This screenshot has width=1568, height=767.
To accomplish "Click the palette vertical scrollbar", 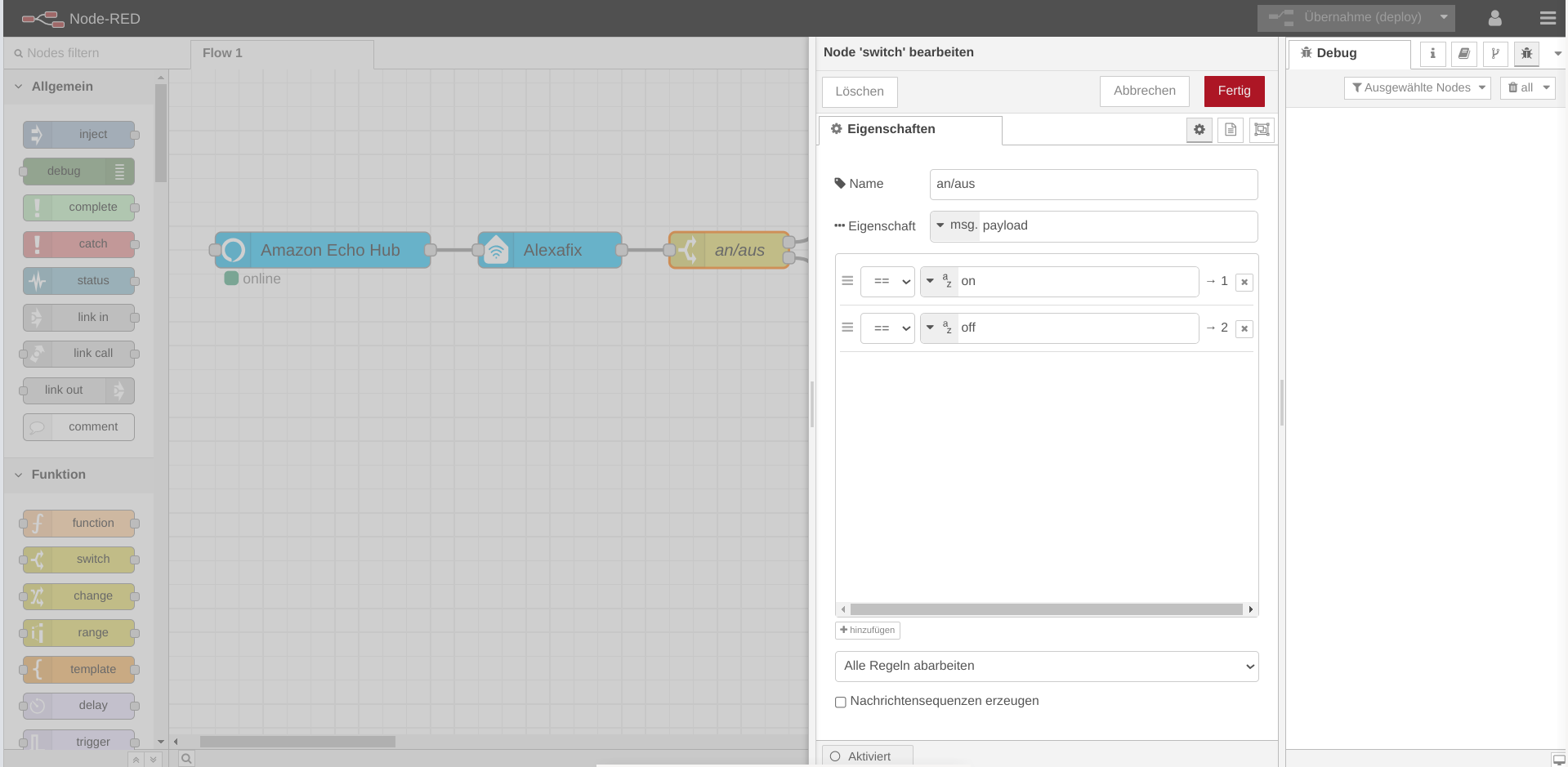I will [161, 133].
